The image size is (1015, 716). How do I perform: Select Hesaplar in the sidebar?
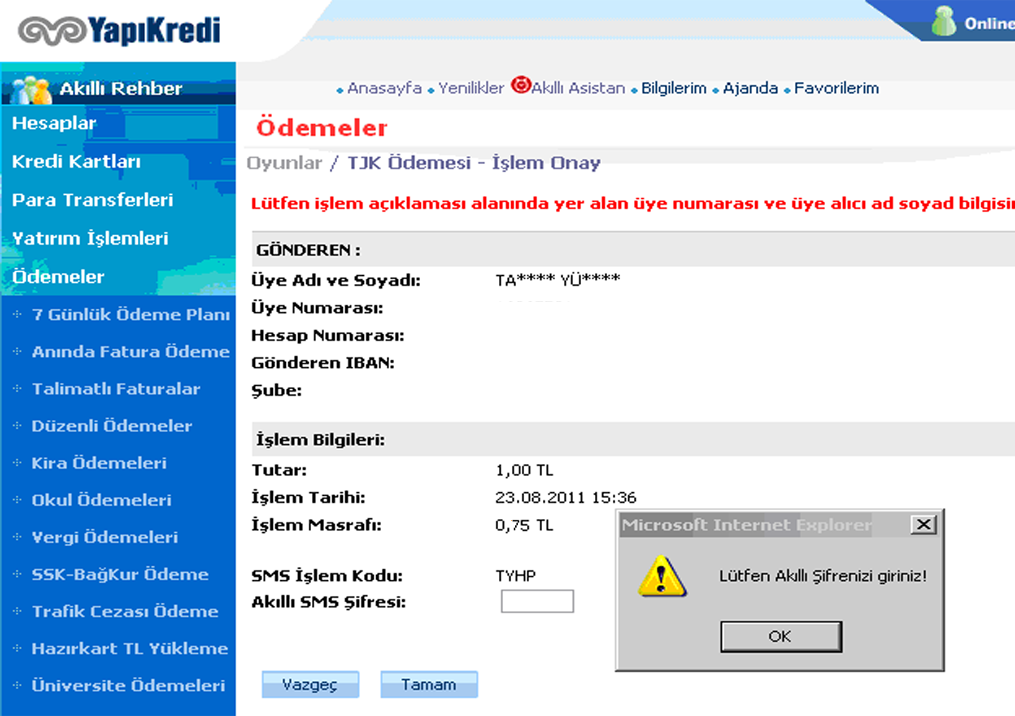[x=54, y=123]
